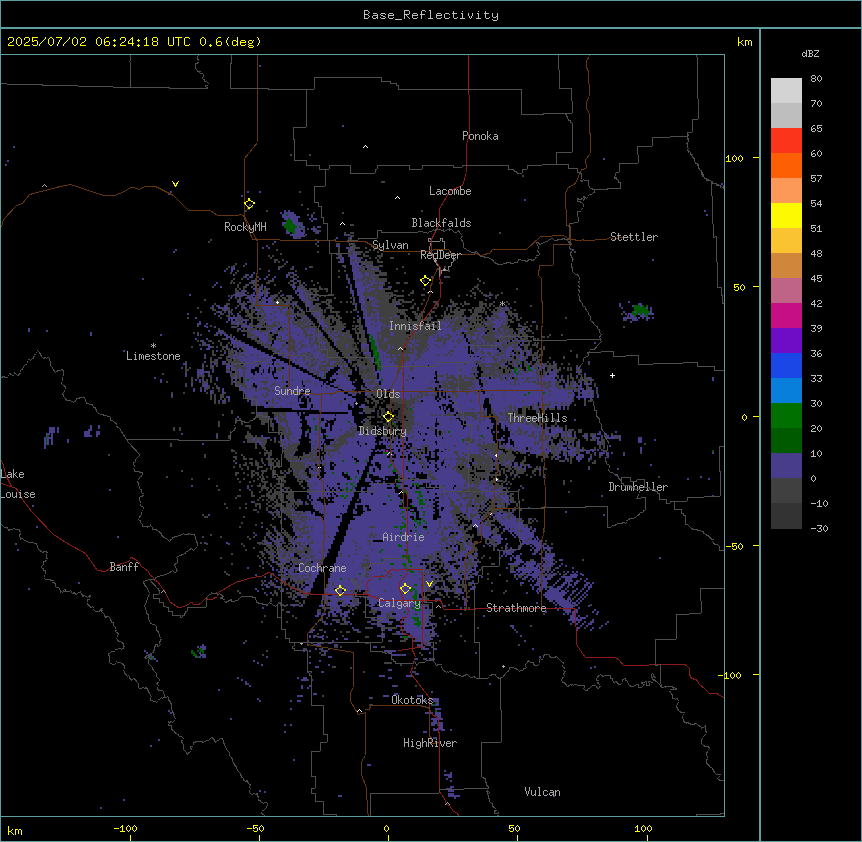Pick the yellow 51–54 dBZ legend swatch
This screenshot has width=862, height=842.
tap(786, 215)
